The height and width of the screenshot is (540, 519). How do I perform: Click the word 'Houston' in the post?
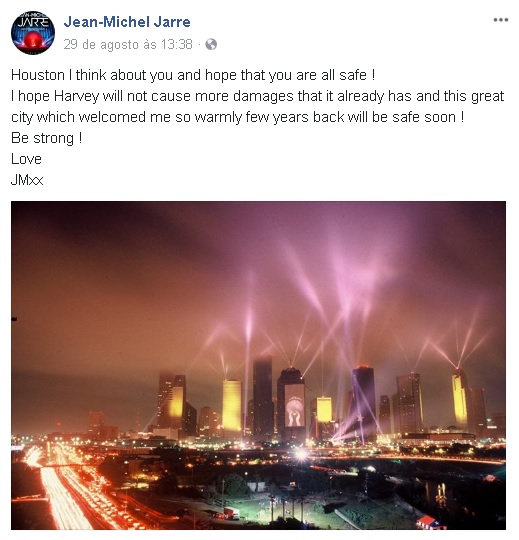[38, 75]
